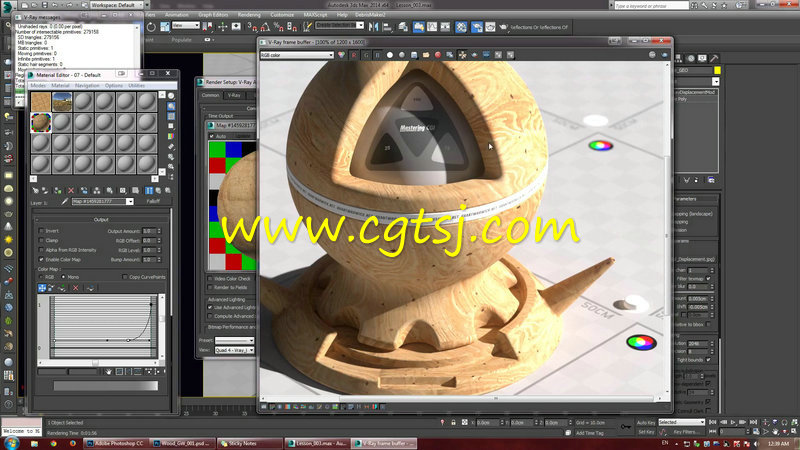Toggle the Invert checkbox in Output rollout
Screen dimensions: 800x450
pyautogui.click(x=41, y=231)
